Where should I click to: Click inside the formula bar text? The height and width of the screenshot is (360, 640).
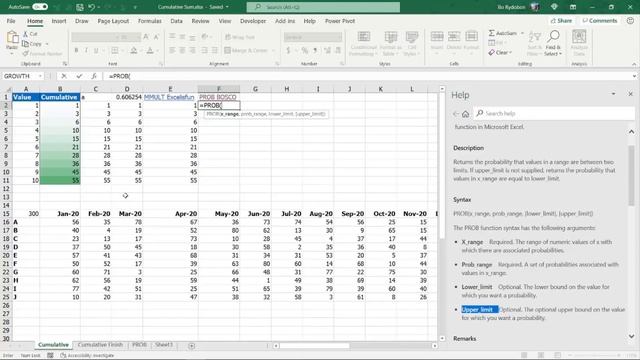pyautogui.click(x=120, y=76)
